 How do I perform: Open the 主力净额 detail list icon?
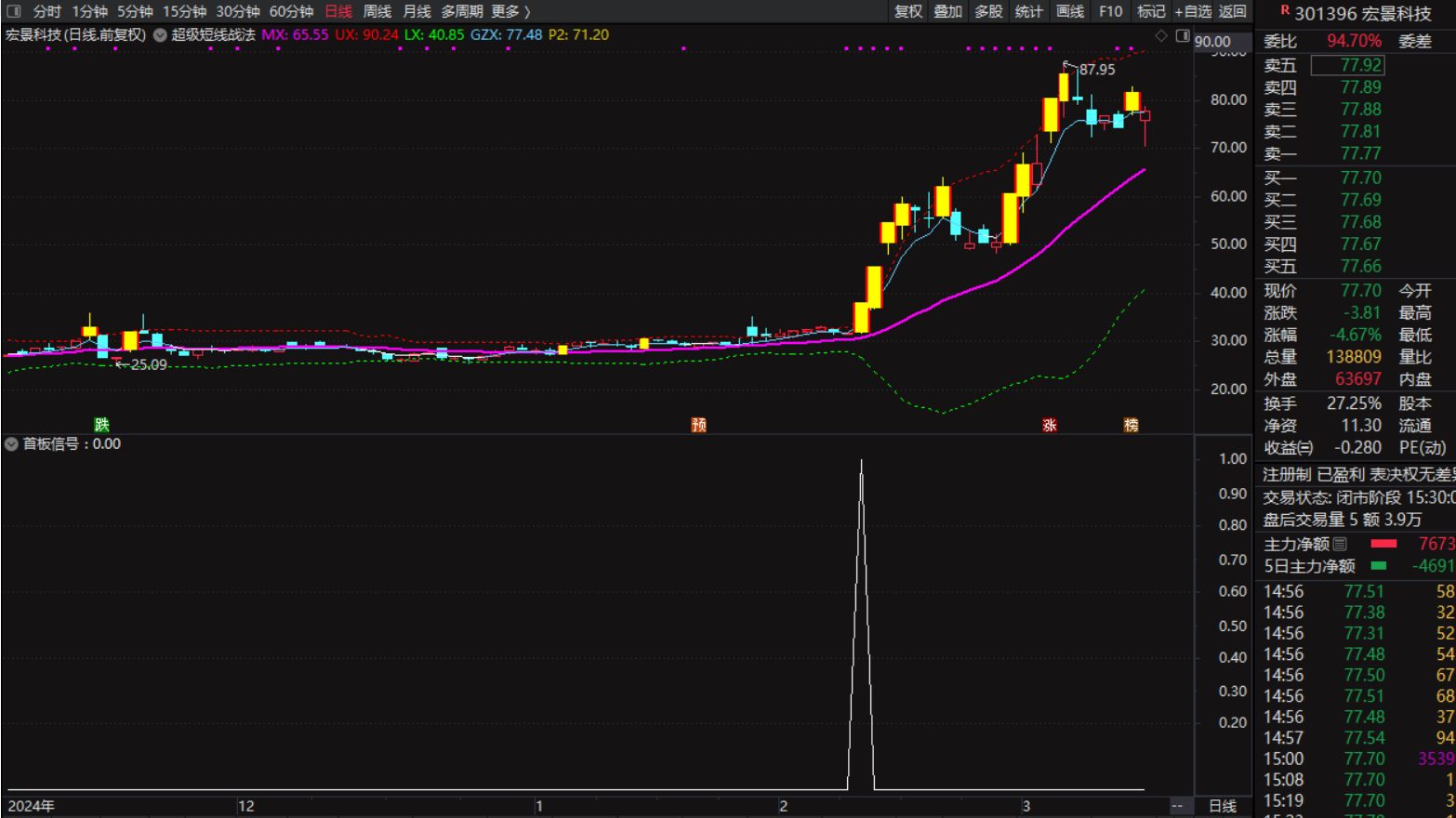click(1340, 544)
